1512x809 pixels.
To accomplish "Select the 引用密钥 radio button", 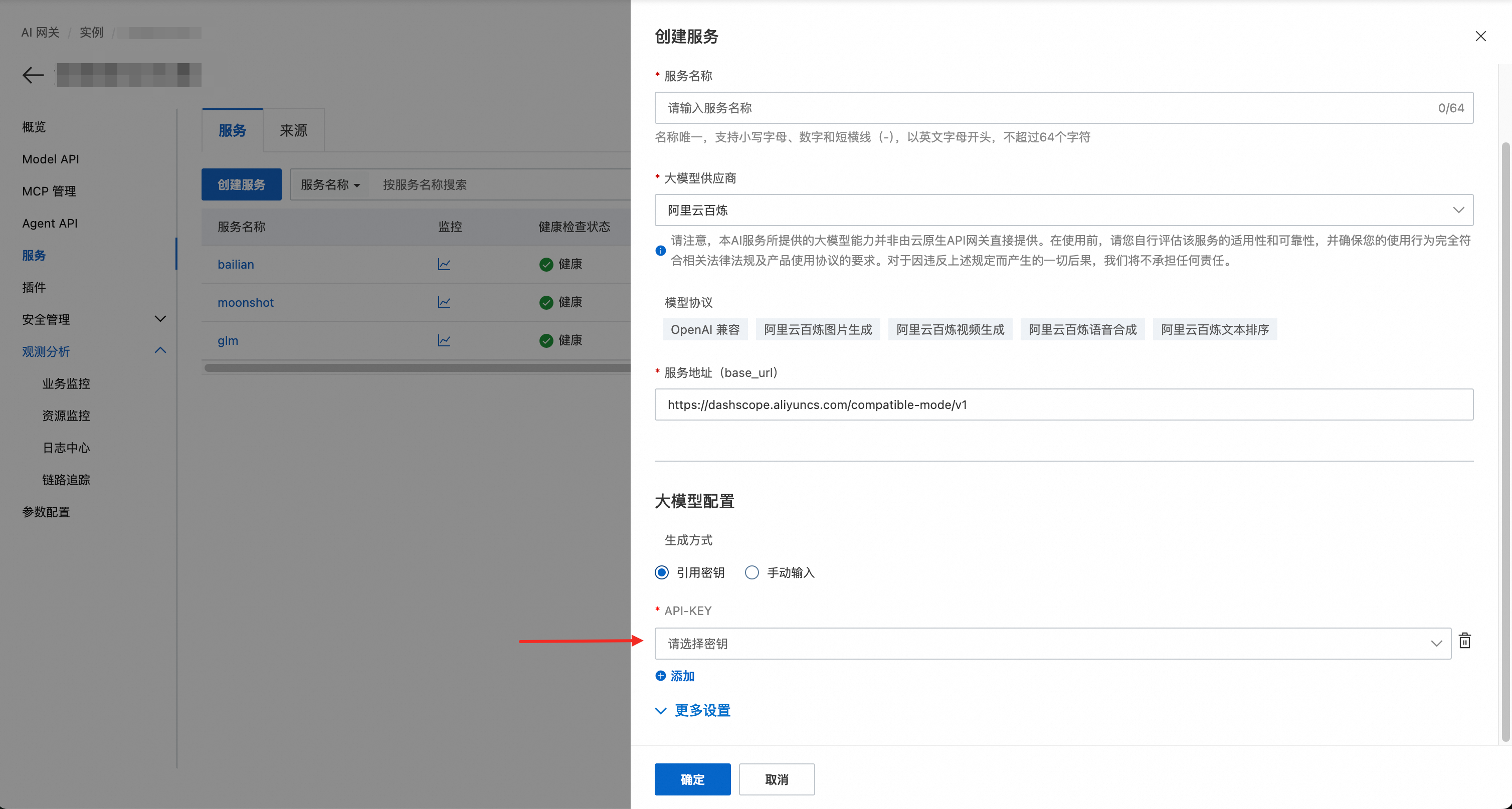I will (662, 572).
